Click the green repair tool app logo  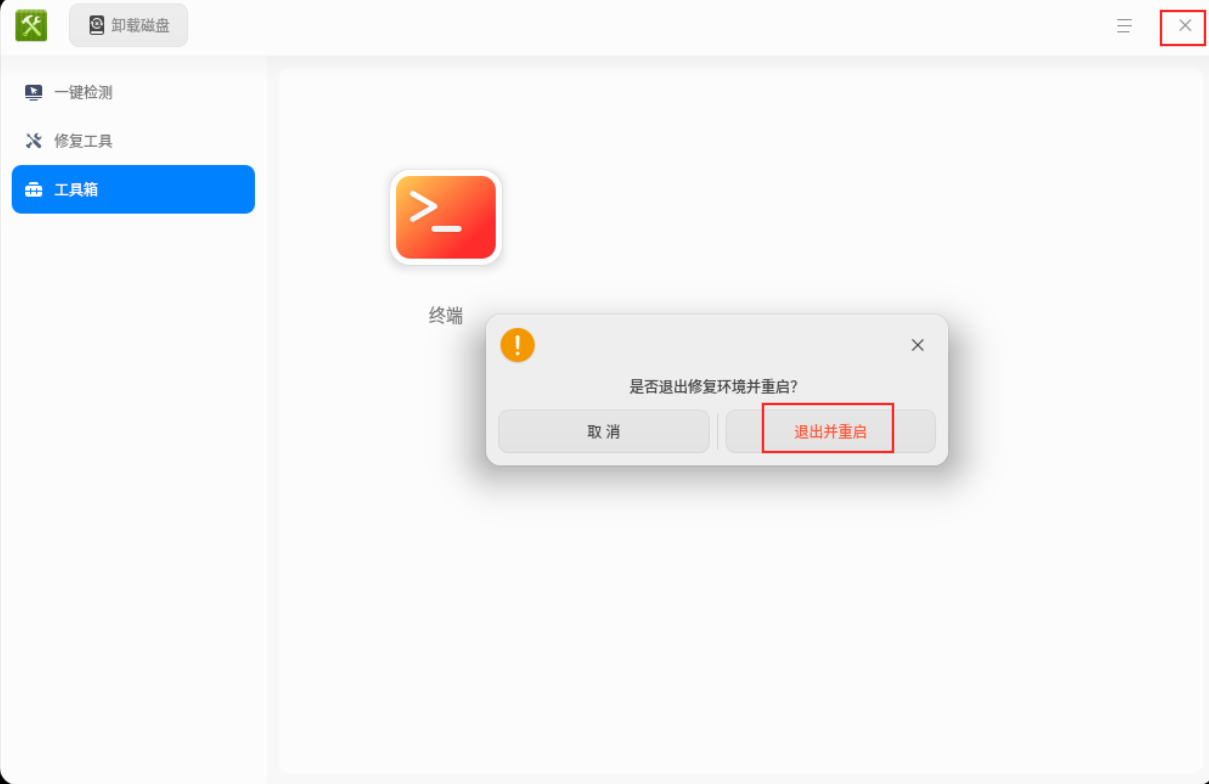coord(31,25)
